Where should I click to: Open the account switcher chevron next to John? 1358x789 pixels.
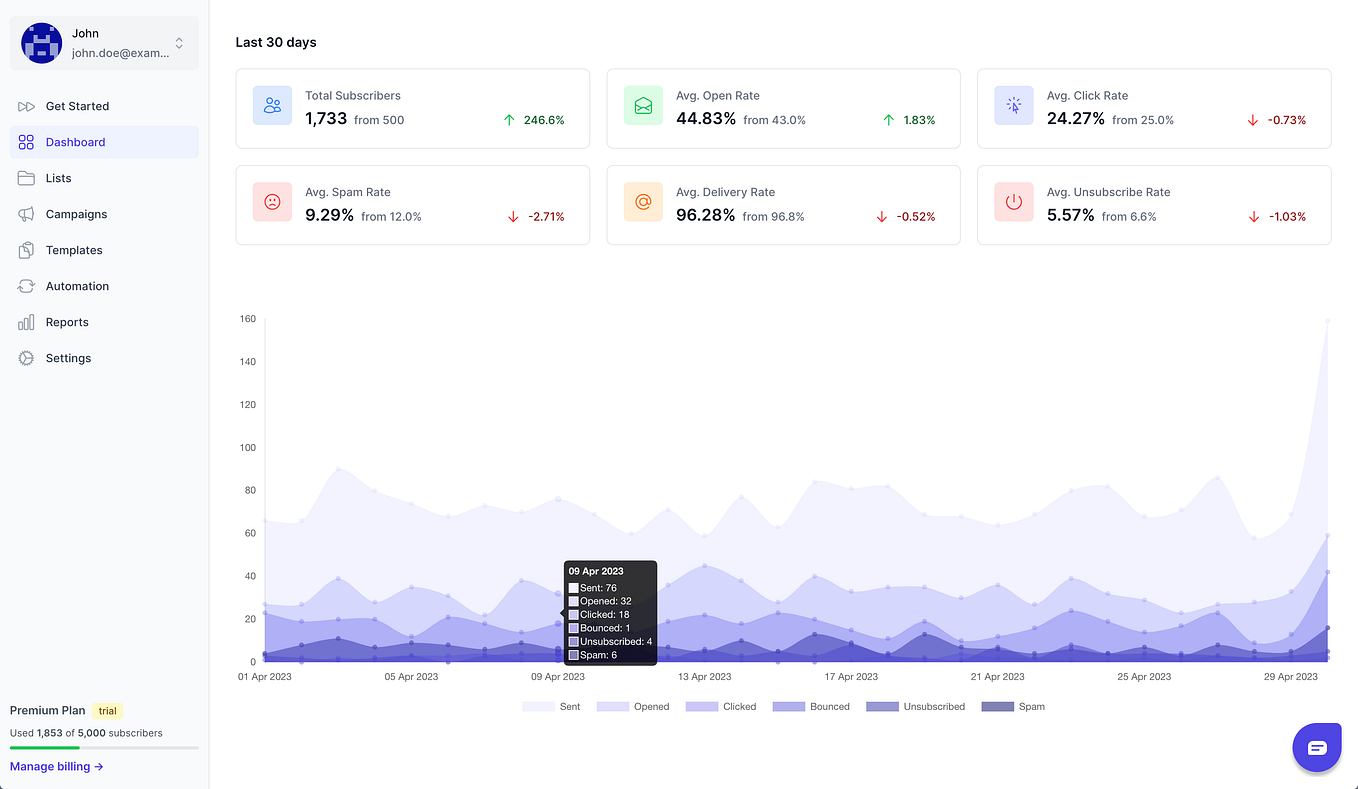tap(178, 43)
